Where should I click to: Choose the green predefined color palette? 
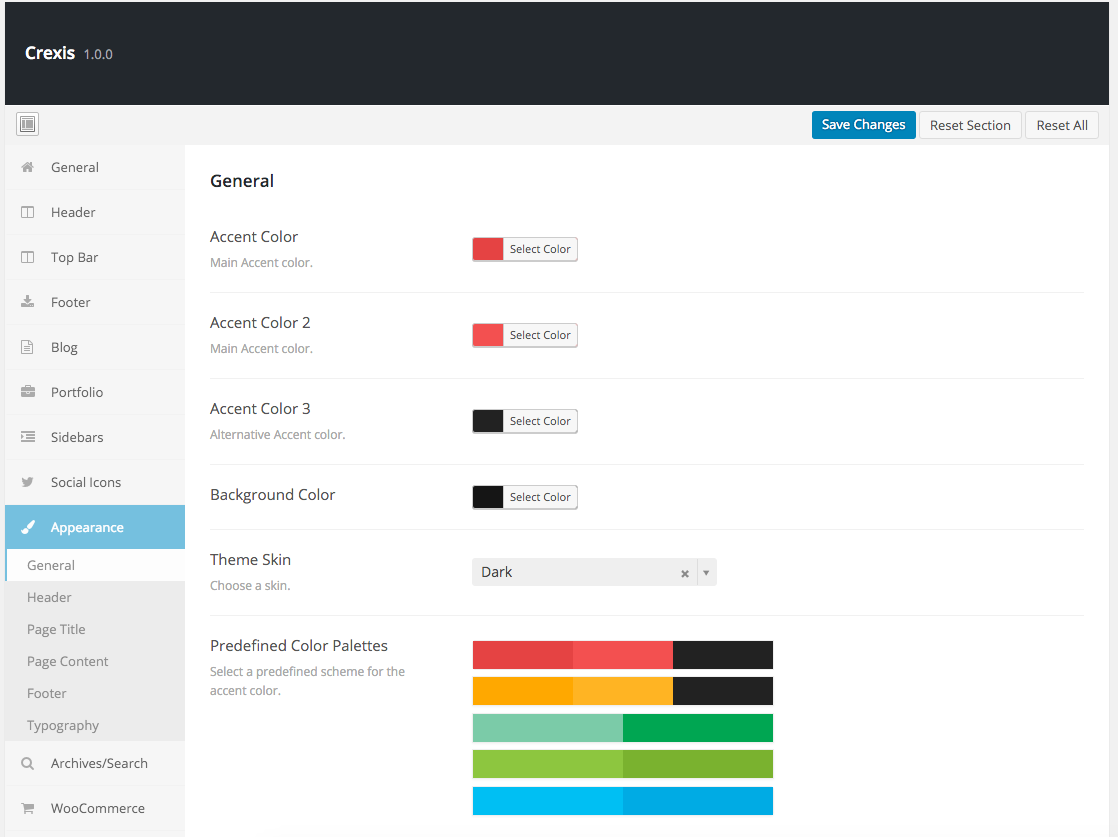[x=622, y=728]
